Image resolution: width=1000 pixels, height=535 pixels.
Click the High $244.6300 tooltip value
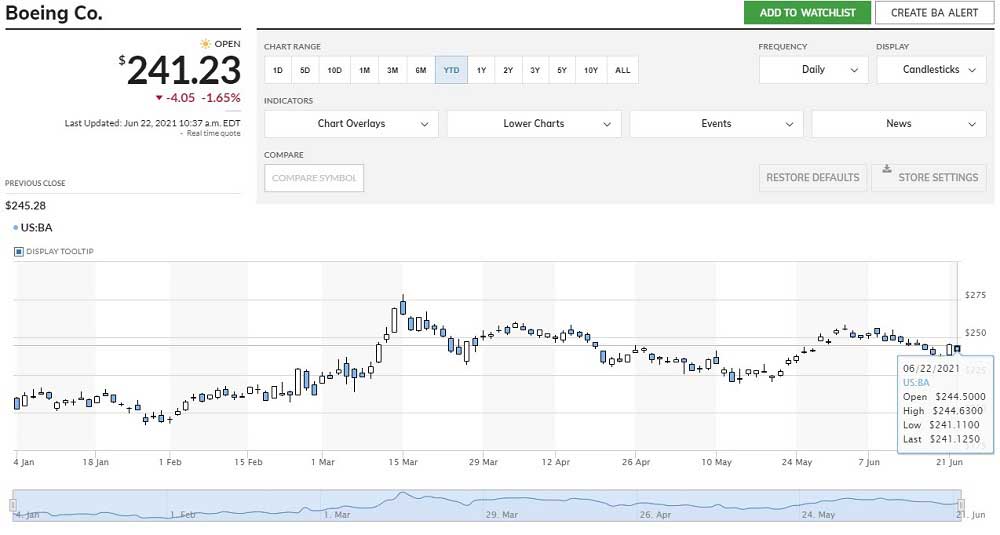coord(959,411)
